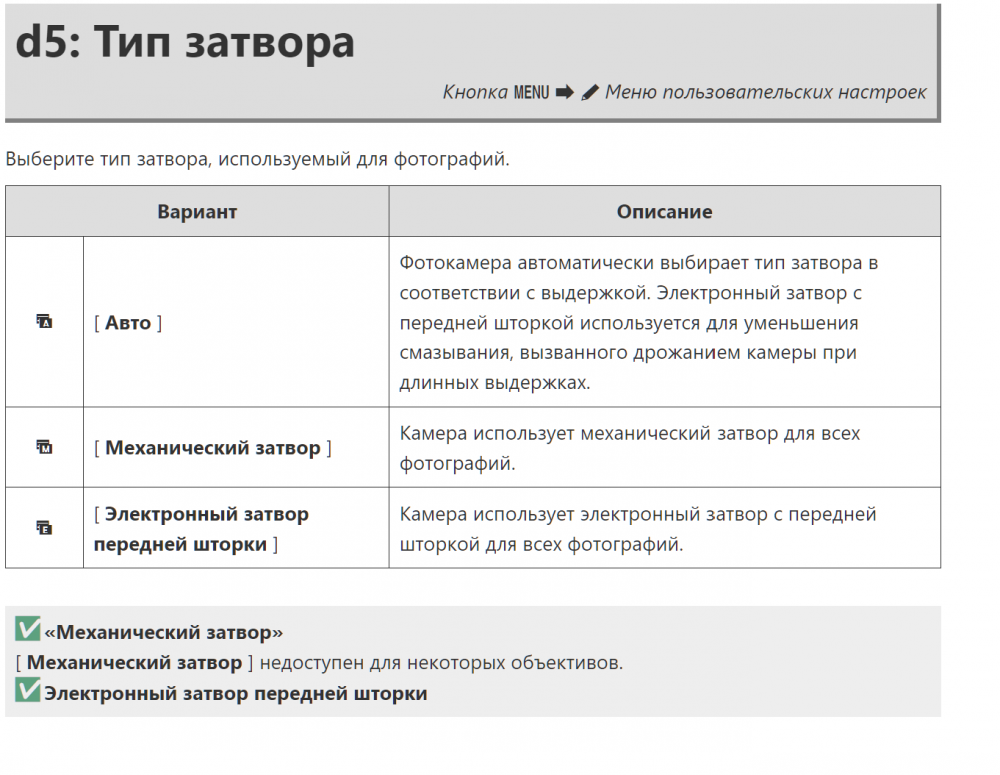Screen dimensions: 1000x775
Task: Click the 'Кнопка MENU' text
Action: 496,92
